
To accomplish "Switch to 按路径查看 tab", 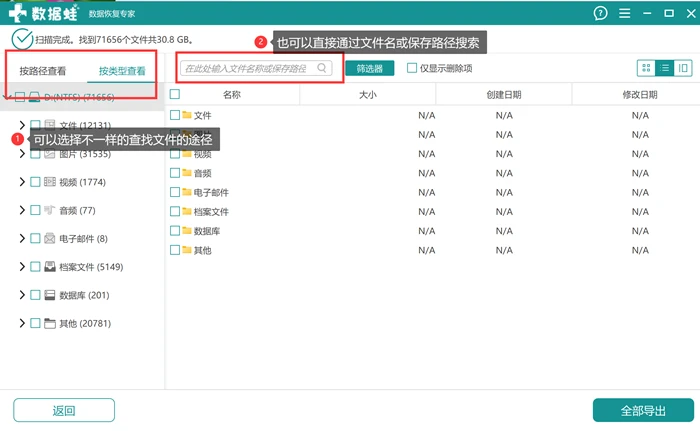I will (x=43, y=71).
